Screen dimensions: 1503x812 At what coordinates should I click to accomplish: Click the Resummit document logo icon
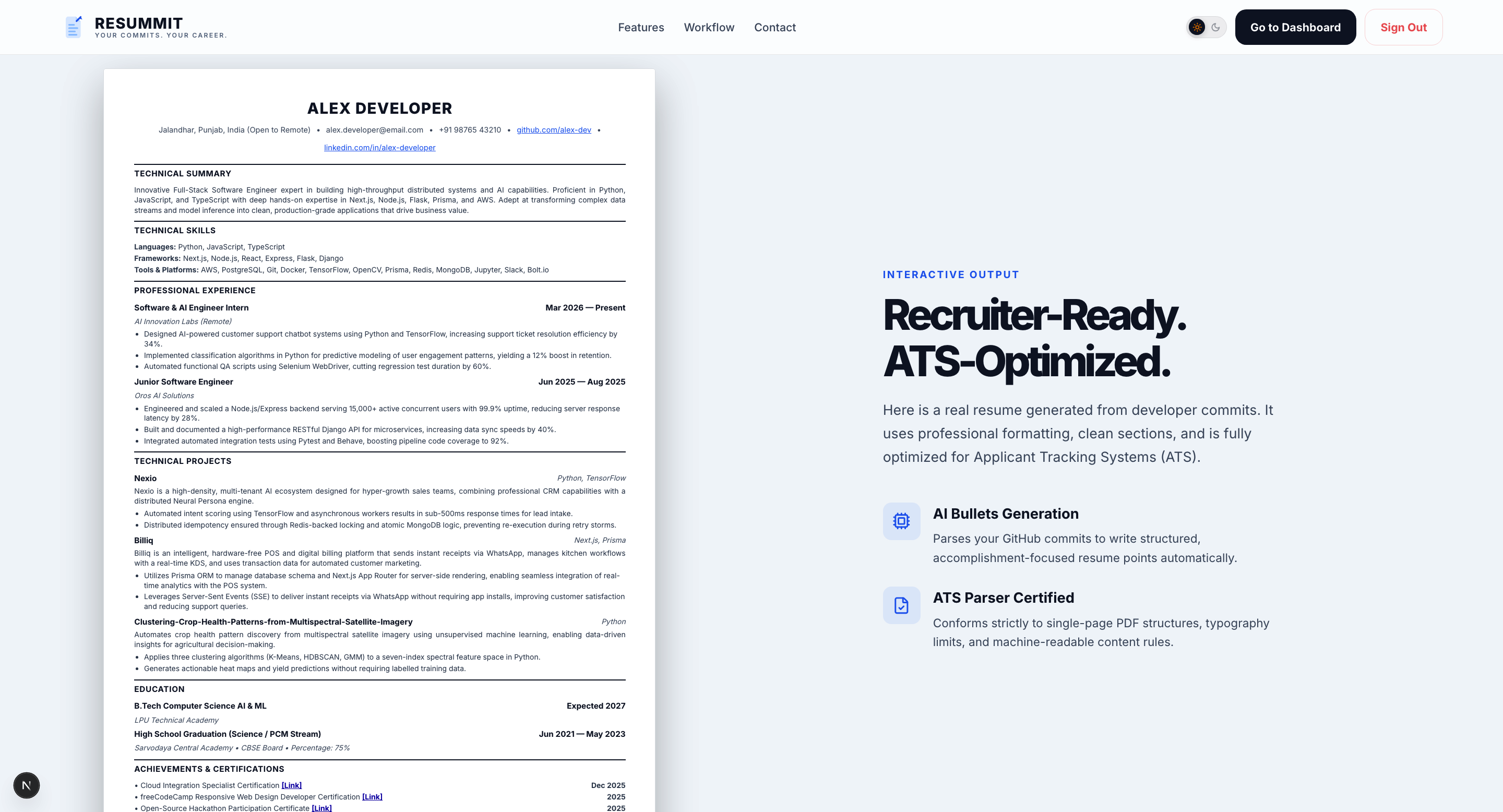click(x=74, y=27)
